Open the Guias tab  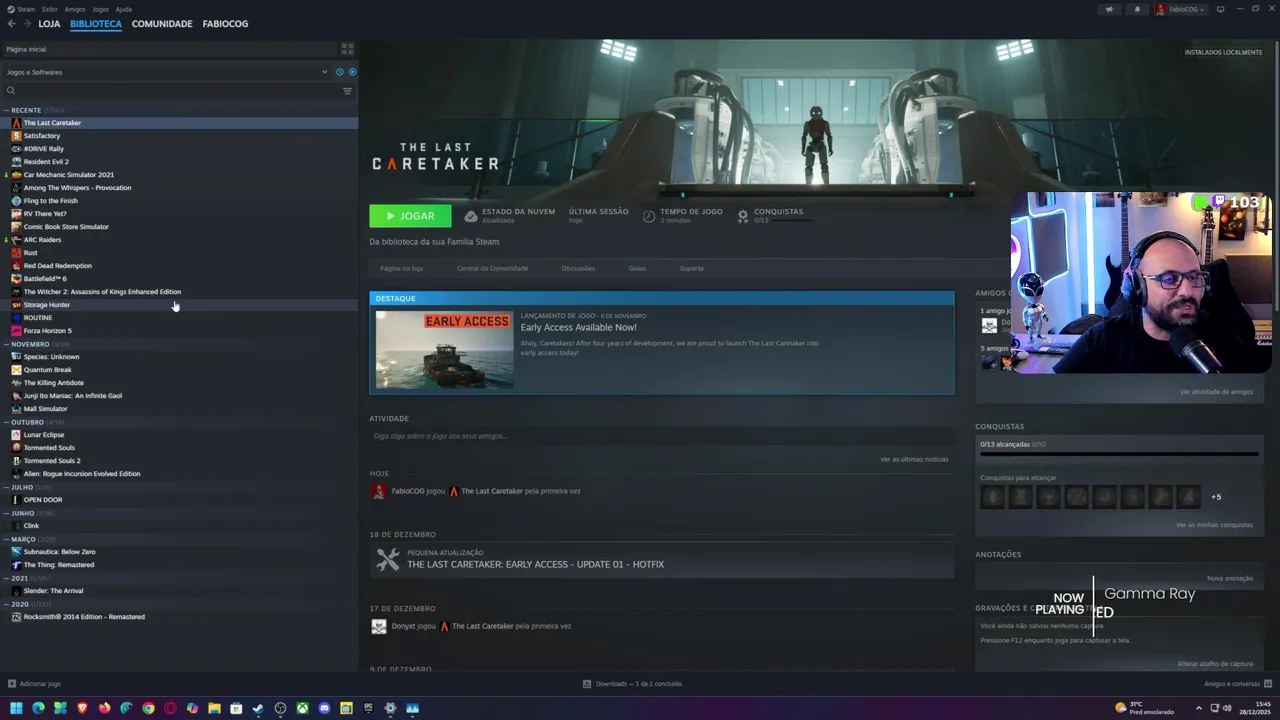(x=637, y=268)
